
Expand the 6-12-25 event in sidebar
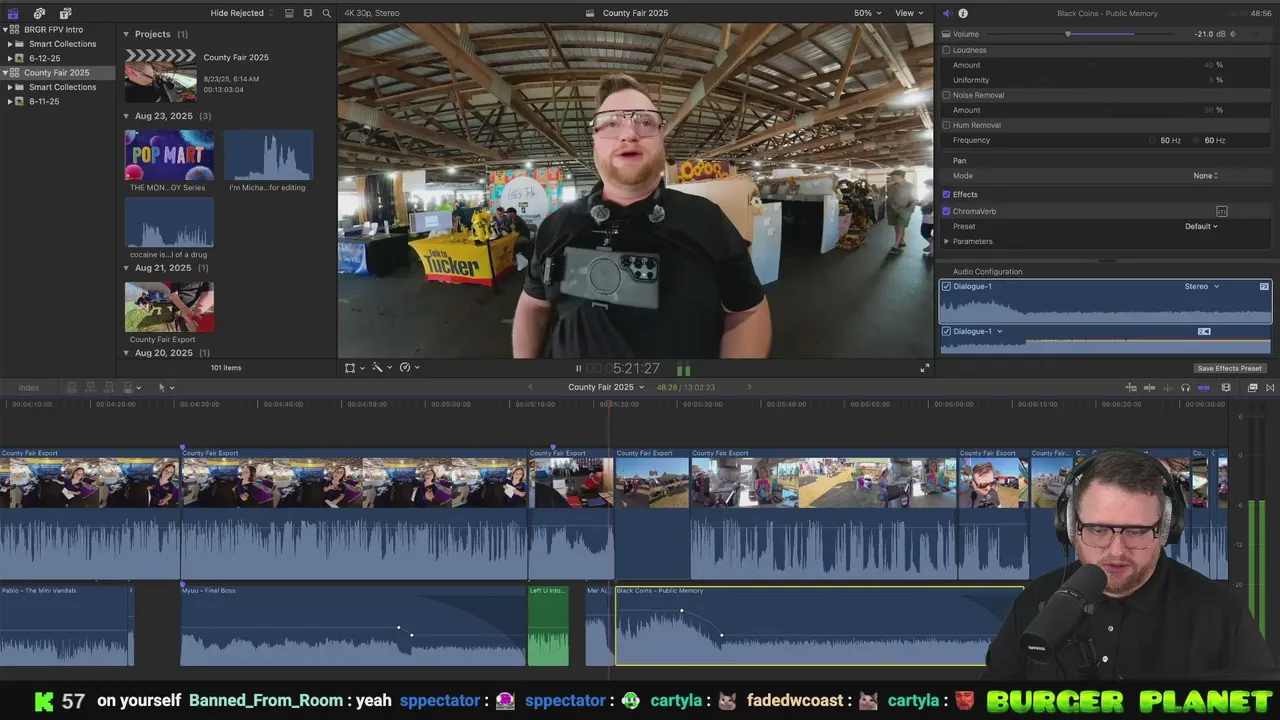coord(10,58)
